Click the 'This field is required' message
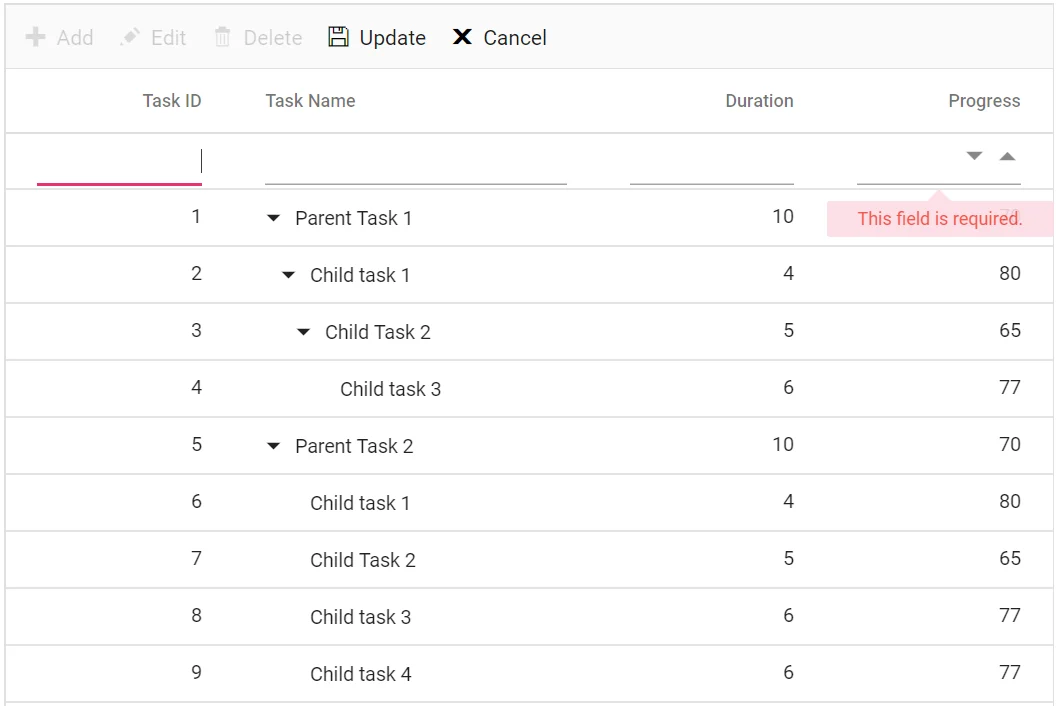Viewport: 1058px width, 706px height. click(938, 218)
